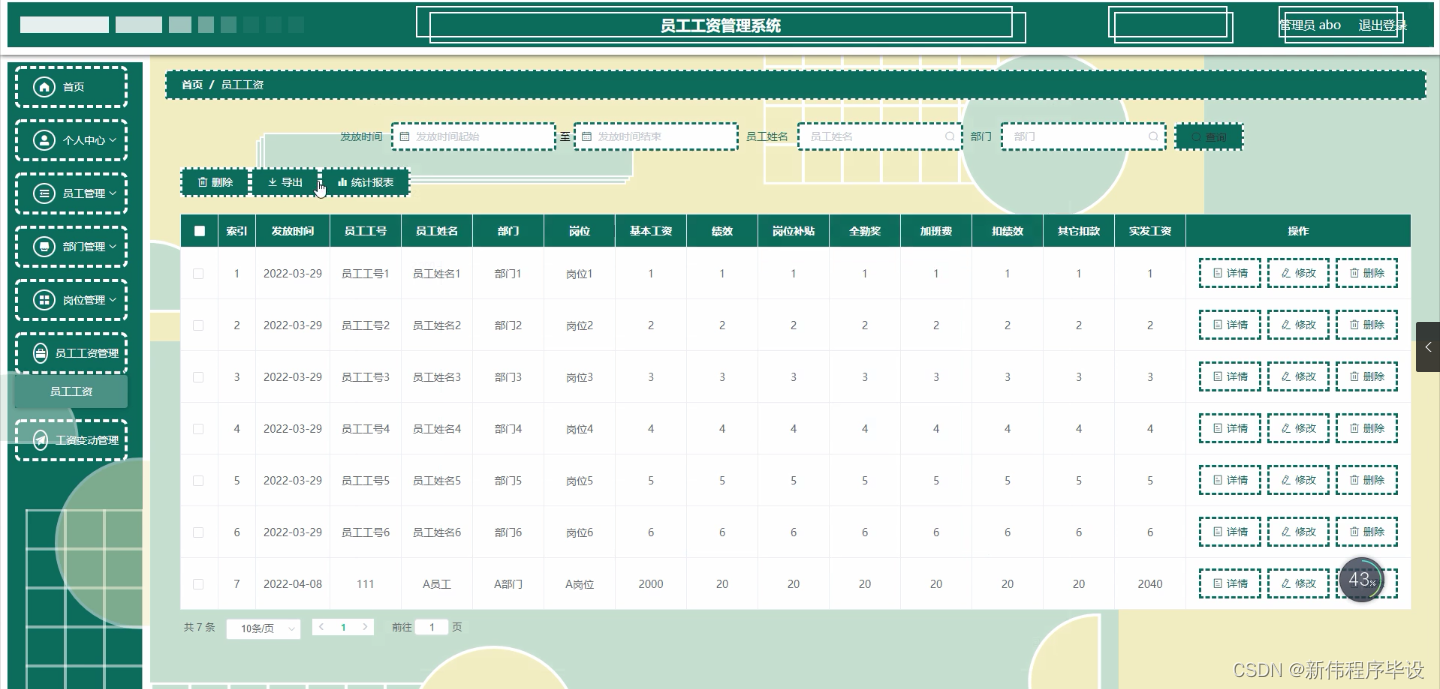
Task: Click the 个人中心 user icon
Action: point(44,140)
